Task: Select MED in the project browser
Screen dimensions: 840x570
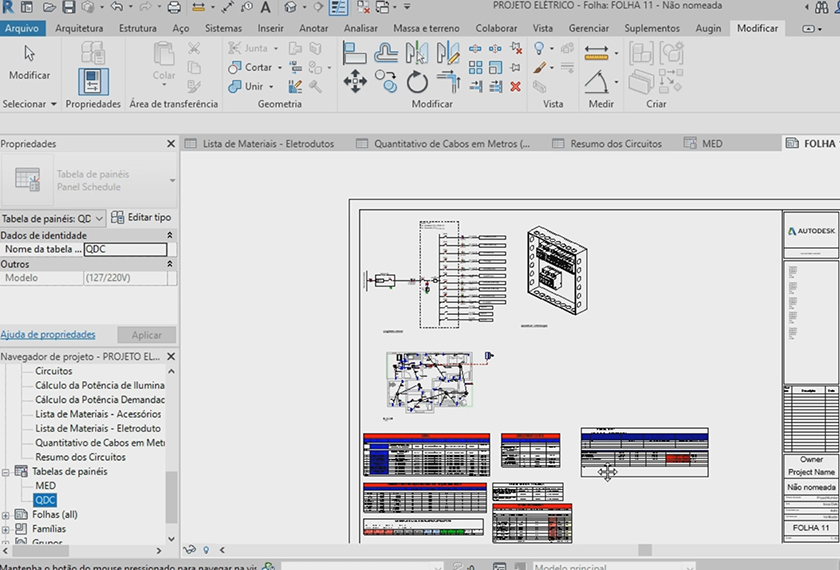Action: point(45,486)
